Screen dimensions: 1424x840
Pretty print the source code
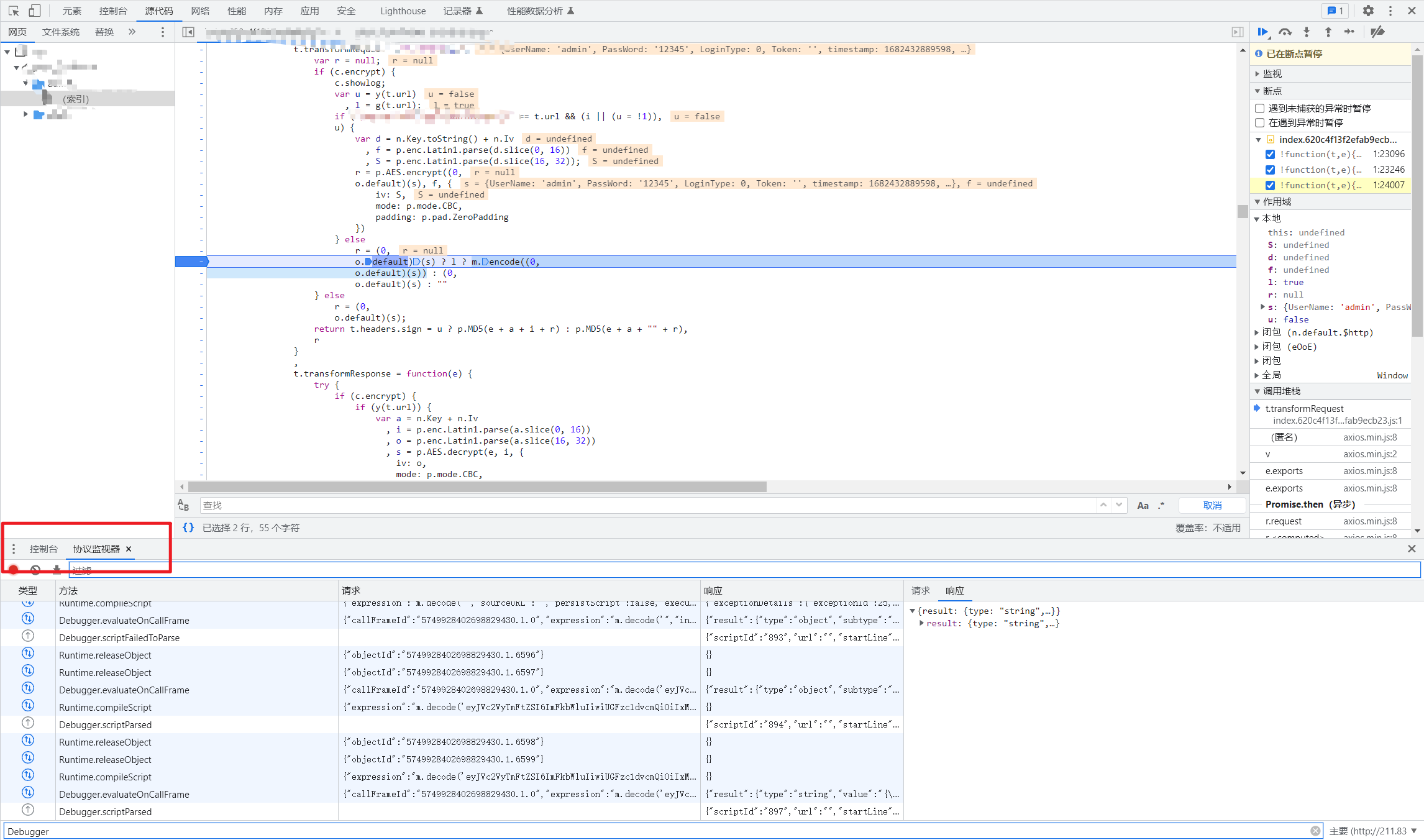pos(188,527)
